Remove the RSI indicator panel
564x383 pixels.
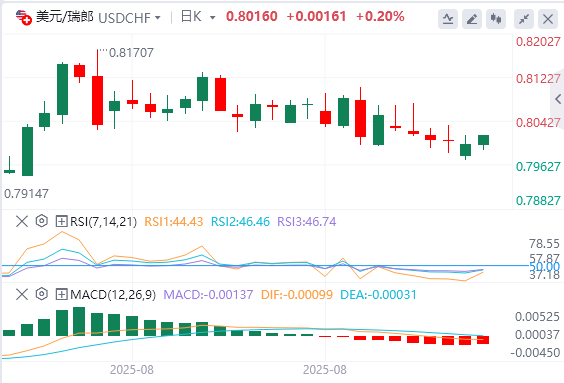[x=22, y=221]
